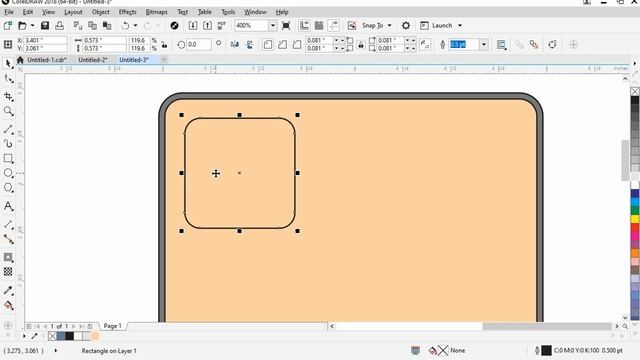640x360 pixels.
Task: Select the Parallel Dimension tool
Action: tap(8, 224)
